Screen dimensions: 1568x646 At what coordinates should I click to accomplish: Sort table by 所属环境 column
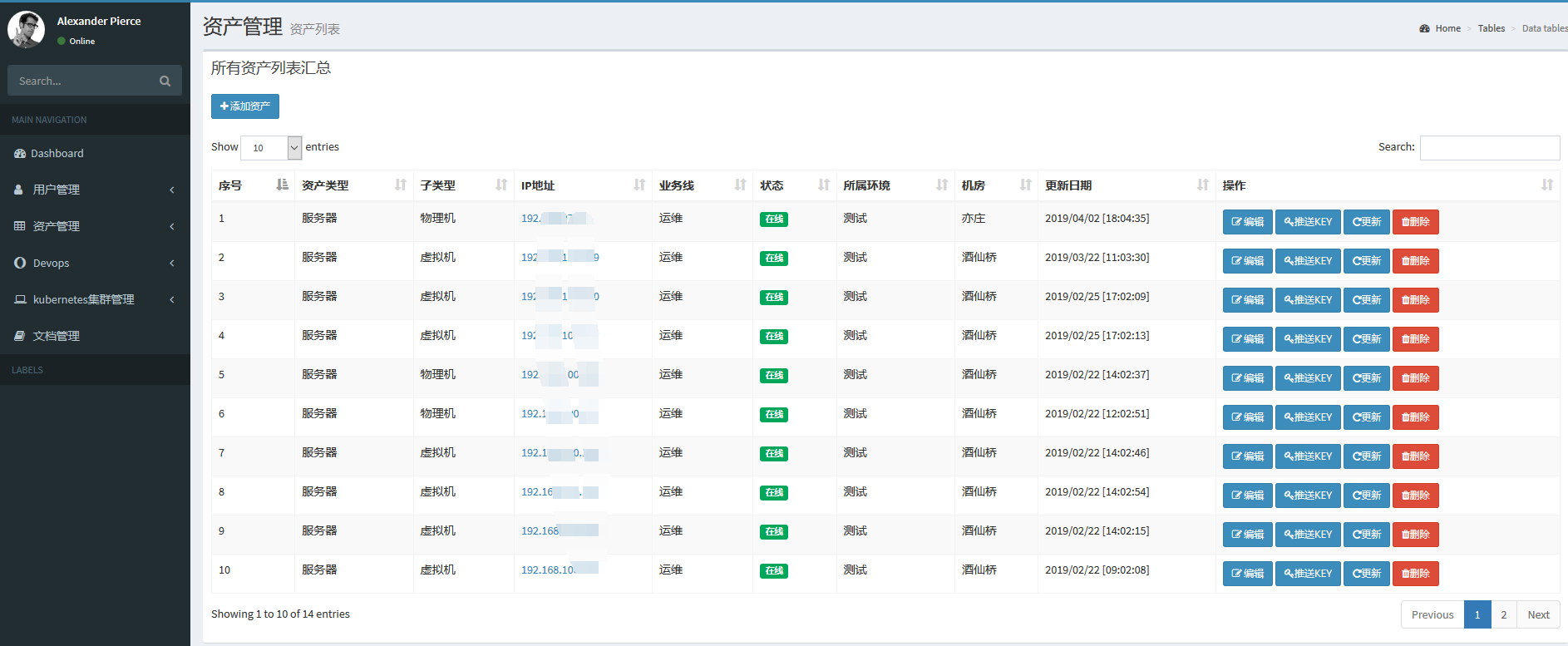click(x=895, y=185)
